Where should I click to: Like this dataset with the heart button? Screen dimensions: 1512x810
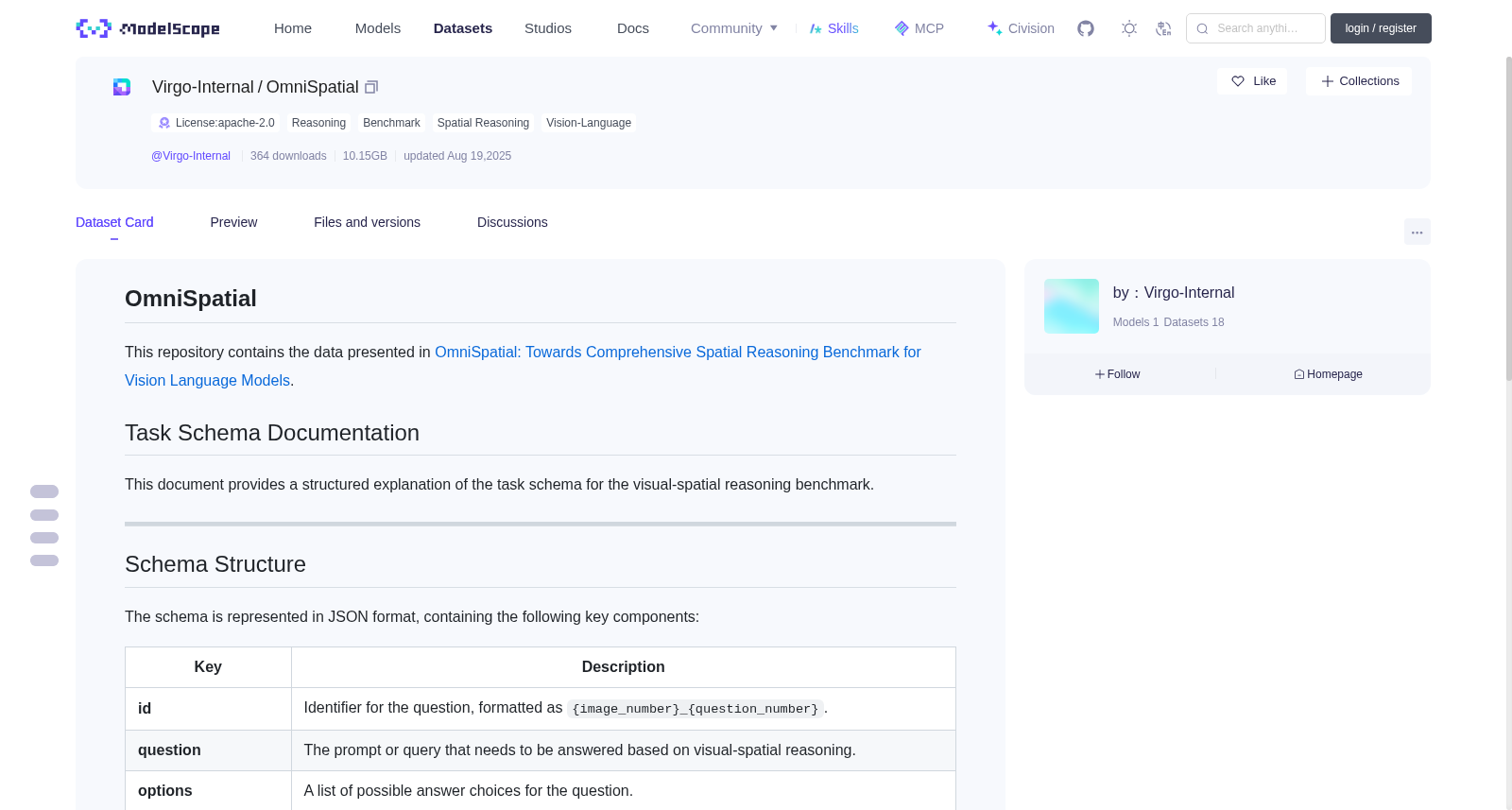(1252, 81)
